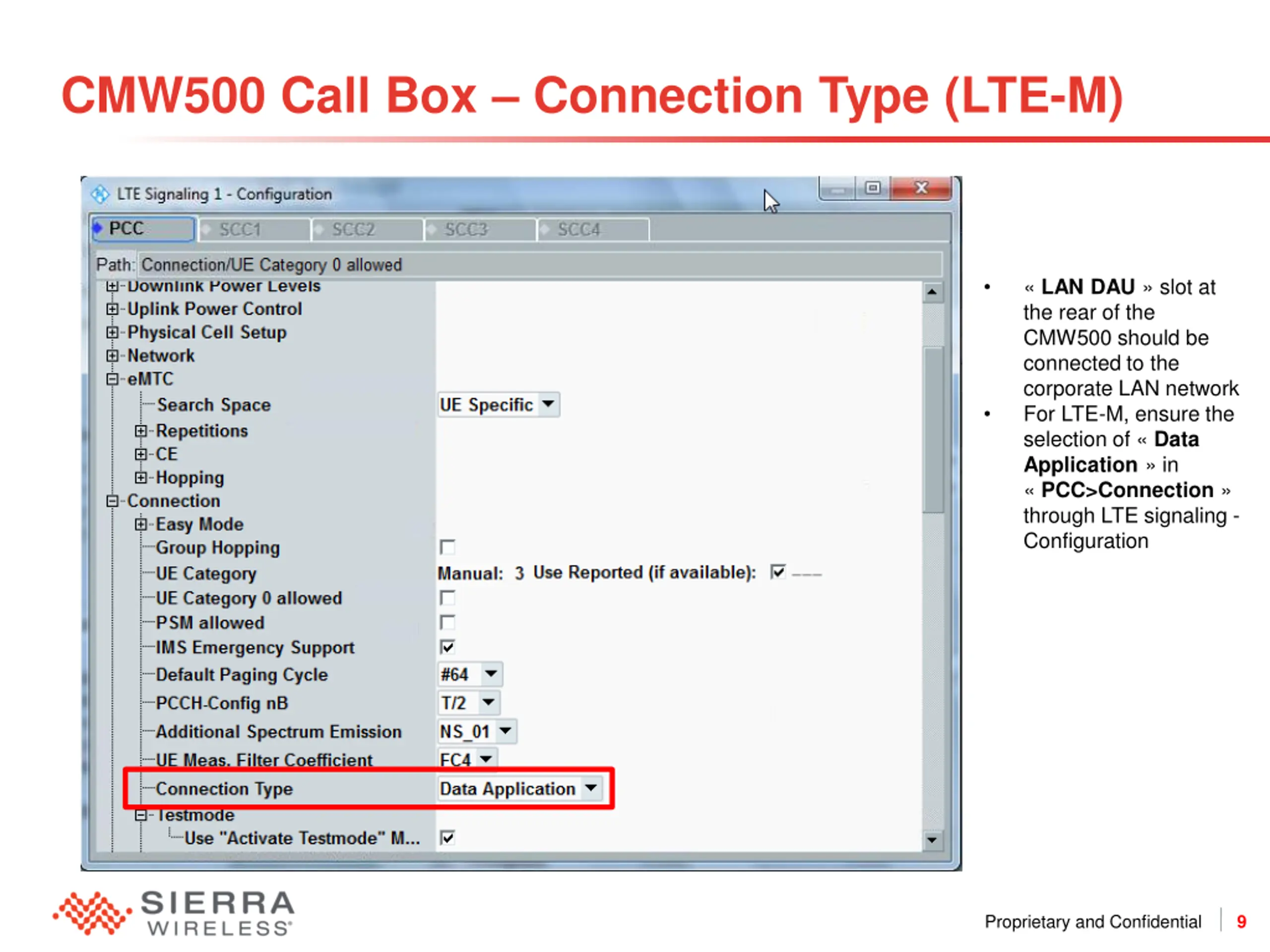The image size is (1270, 952).
Task: Select the Search Space tree row
Action: tap(214, 405)
